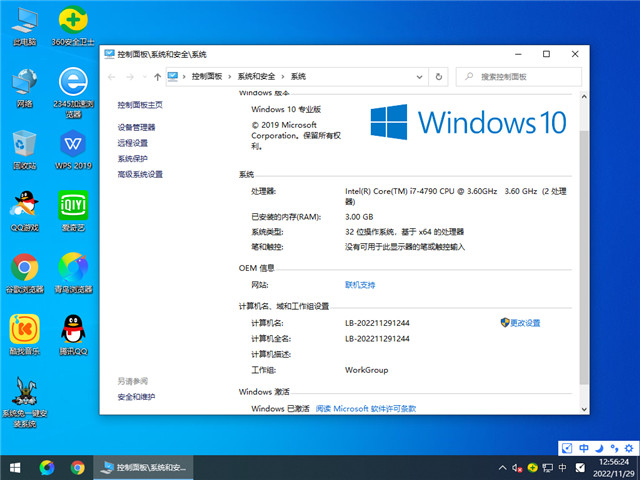Viewport: 640px width, 480px height.
Task: Click the 搜索控制面板 search field
Action: click(x=524, y=76)
